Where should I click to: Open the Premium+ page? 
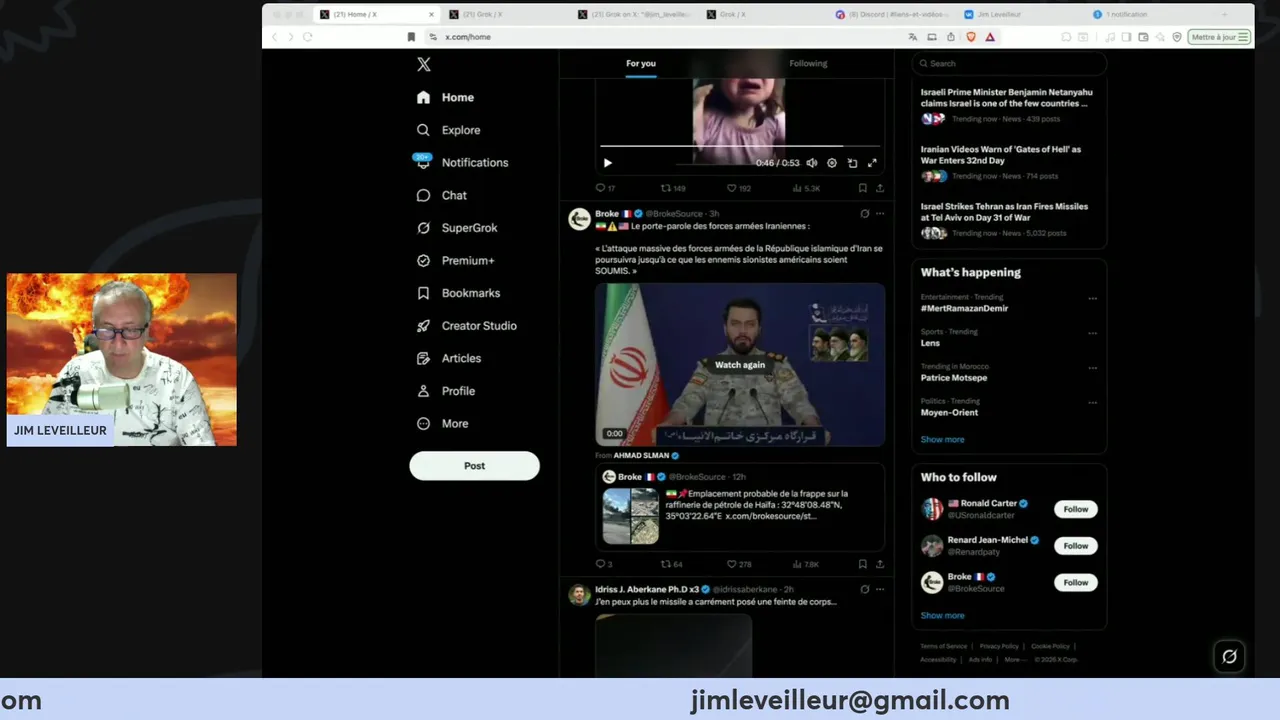[x=456, y=260]
